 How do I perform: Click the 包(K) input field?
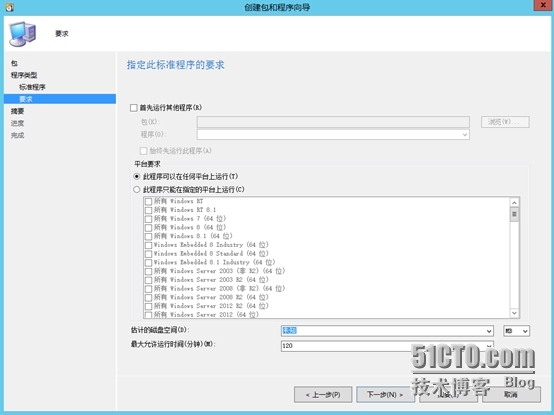333,122
